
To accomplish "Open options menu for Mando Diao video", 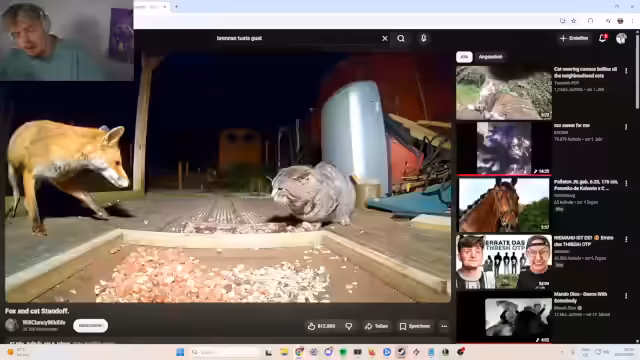I will pos(626,296).
